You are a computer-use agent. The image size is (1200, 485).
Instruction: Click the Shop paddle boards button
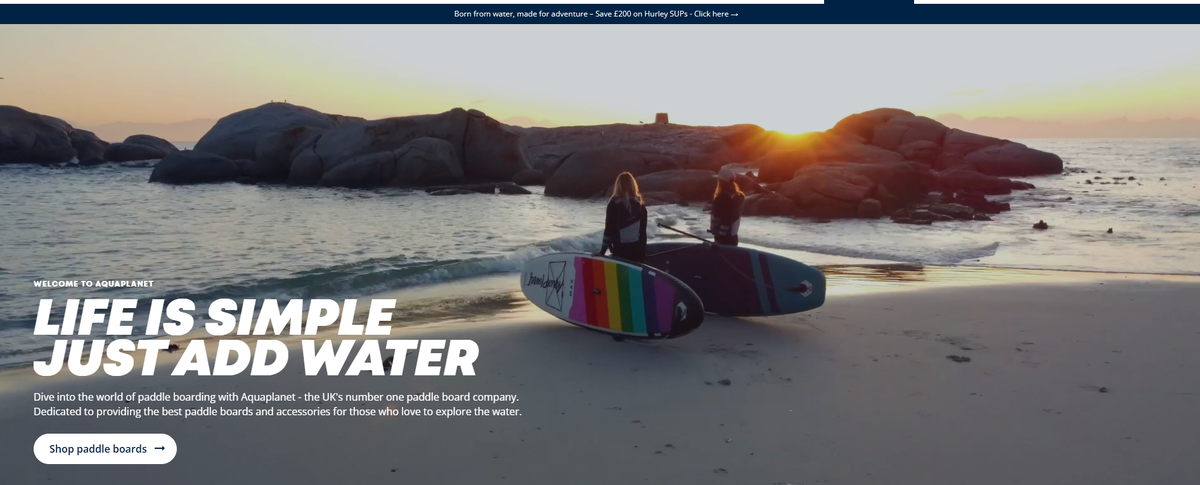pos(105,449)
